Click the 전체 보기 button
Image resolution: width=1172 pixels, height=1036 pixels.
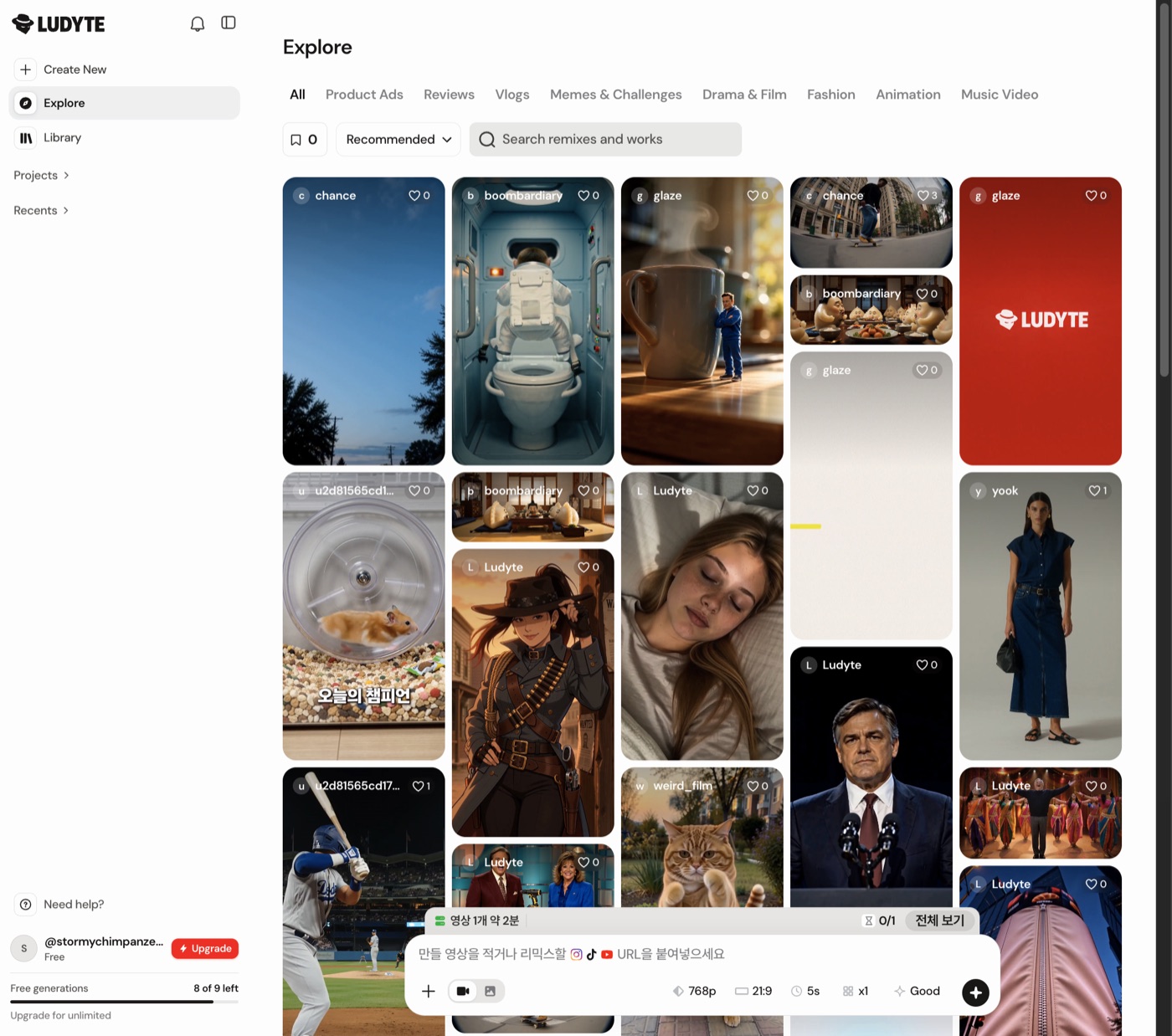(940, 921)
